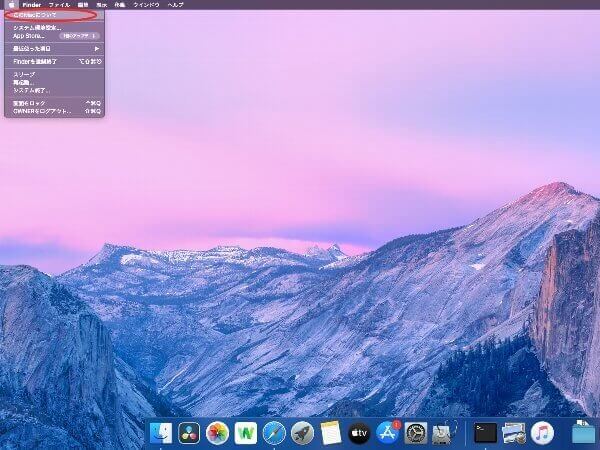This screenshot has width=600, height=450.
Task: Open the Photos app in Dock
Action: click(x=217, y=433)
